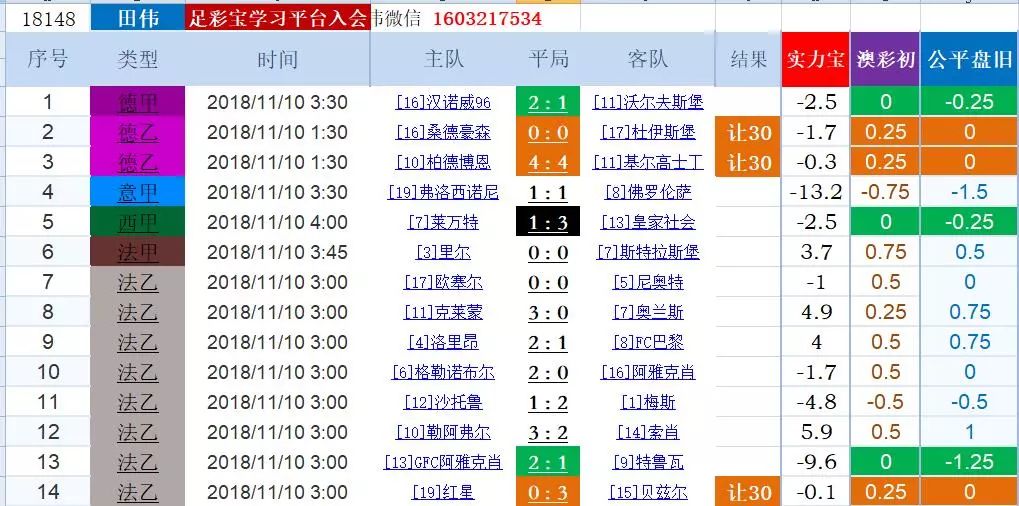
Task: Open the GFC阿雅克肖 team link
Action: (x=443, y=462)
